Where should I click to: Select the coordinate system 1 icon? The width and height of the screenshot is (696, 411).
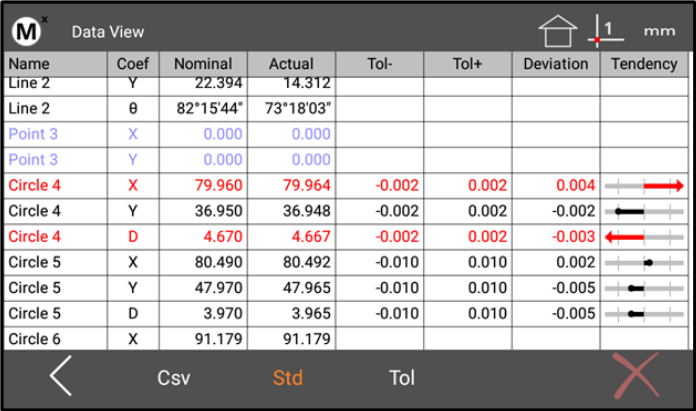pyautogui.click(x=606, y=31)
